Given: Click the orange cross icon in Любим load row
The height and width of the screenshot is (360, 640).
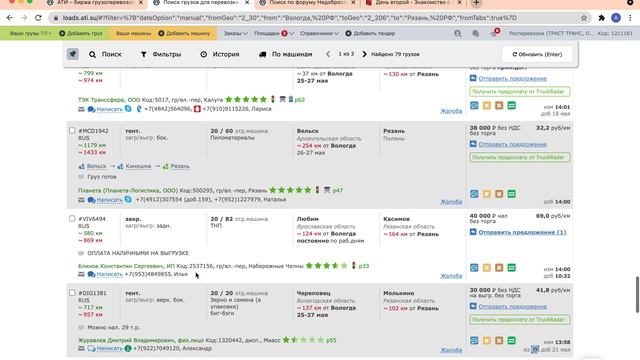Looking at the screenshot, I should 499,268.
